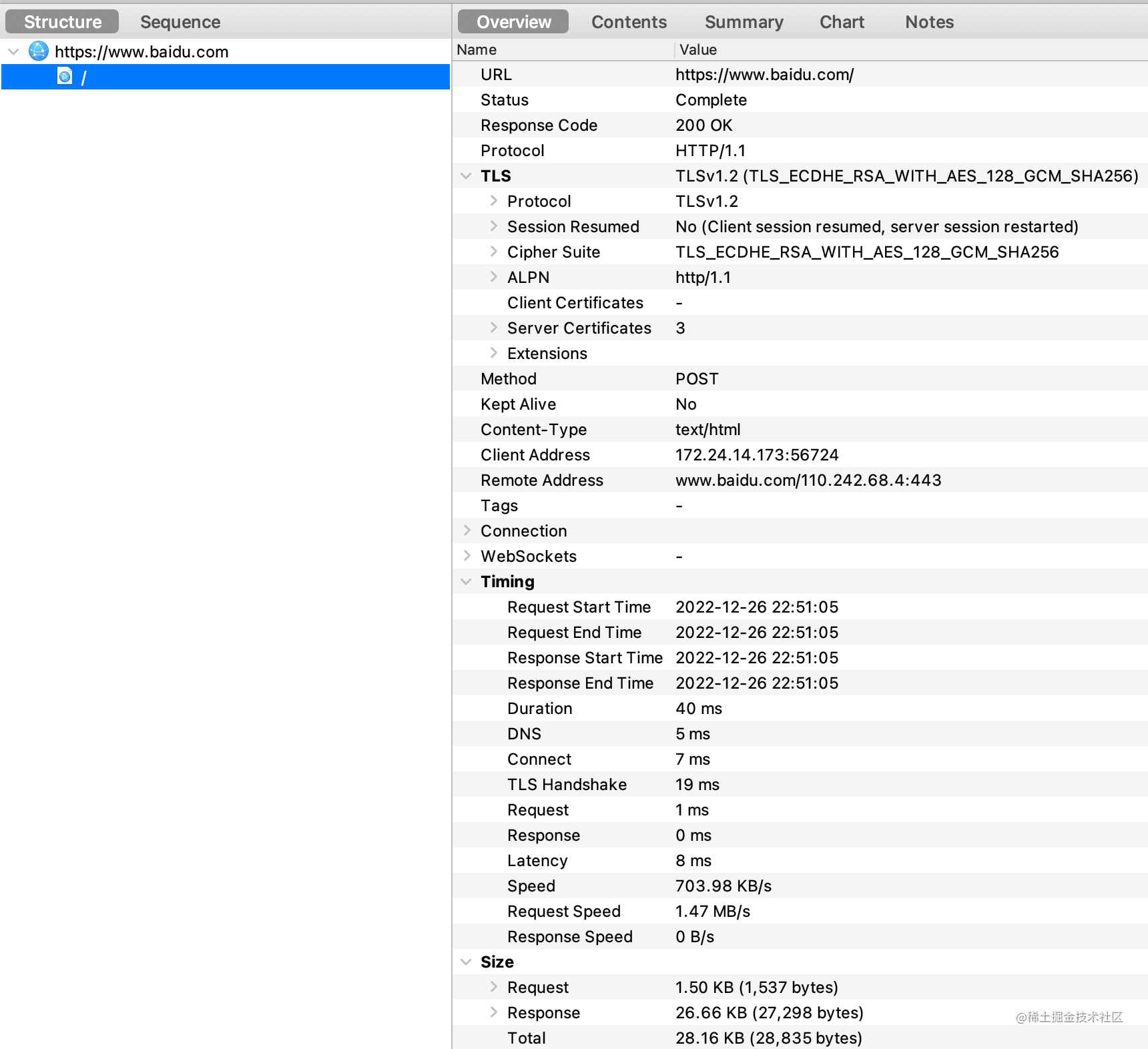Click the Request Speed value 1.47 MB/s

pos(713,912)
